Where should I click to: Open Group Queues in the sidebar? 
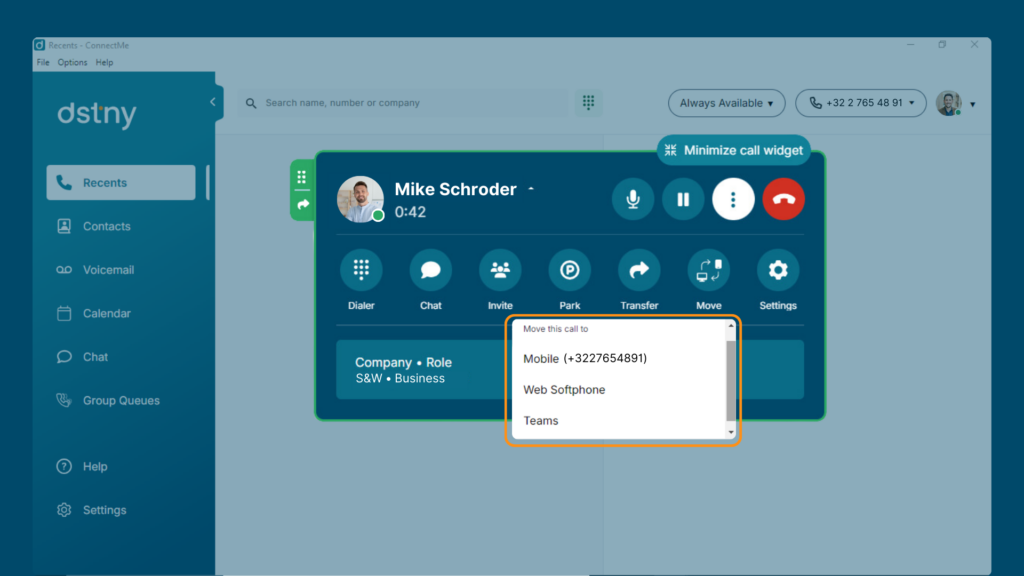point(121,400)
